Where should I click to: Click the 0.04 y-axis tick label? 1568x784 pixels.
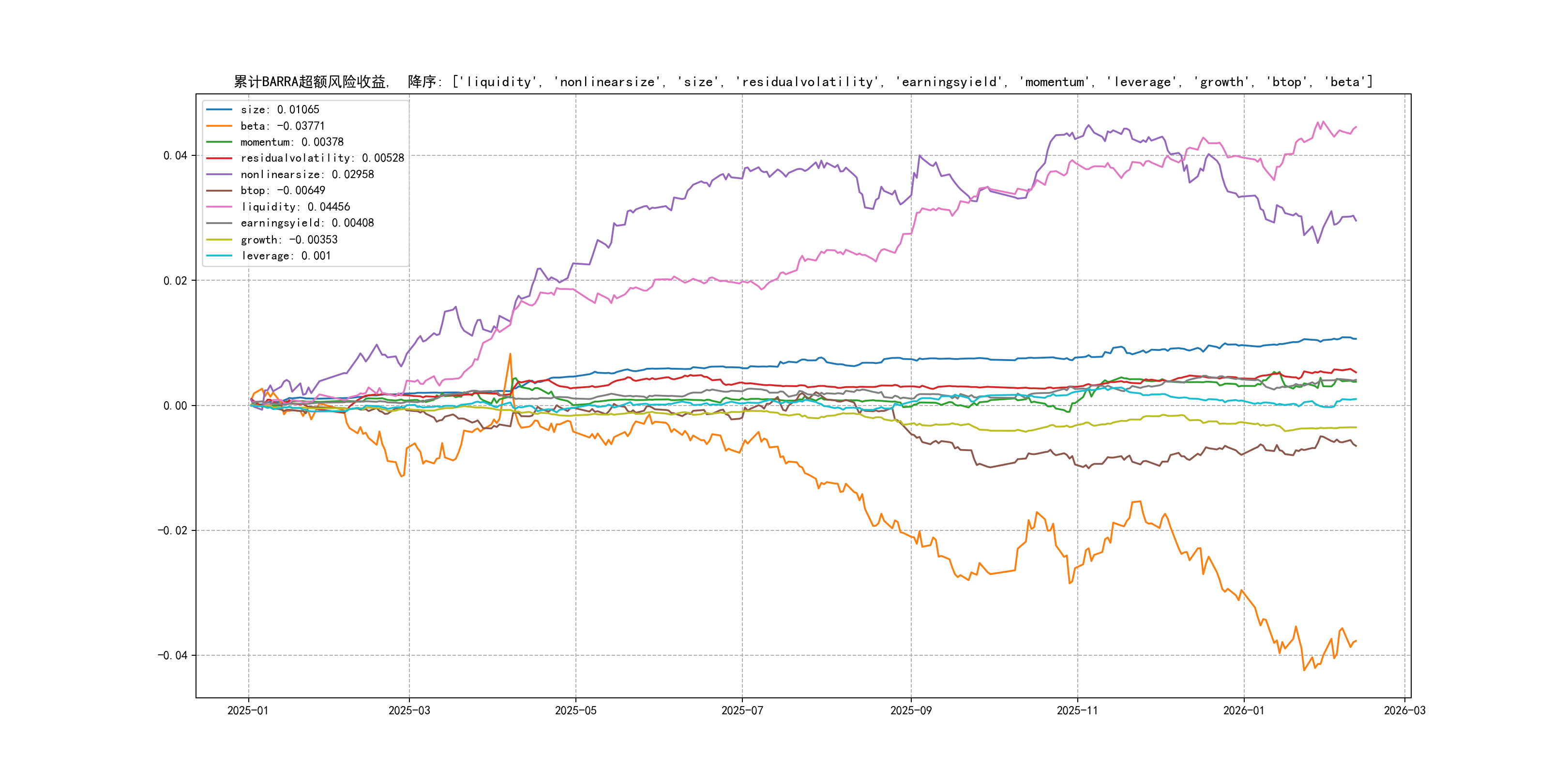tap(175, 156)
